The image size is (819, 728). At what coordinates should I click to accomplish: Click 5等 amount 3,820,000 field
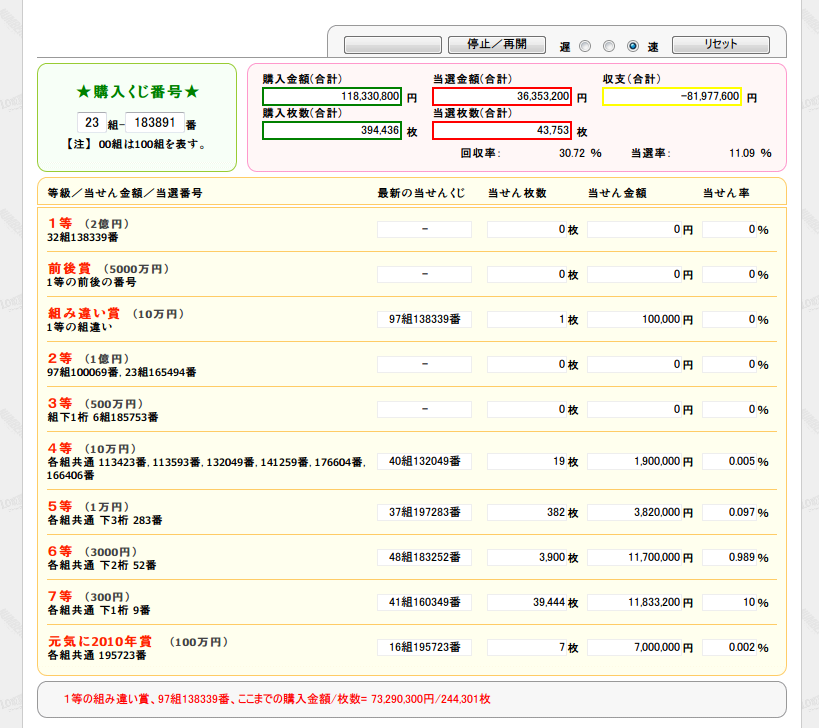coord(635,513)
